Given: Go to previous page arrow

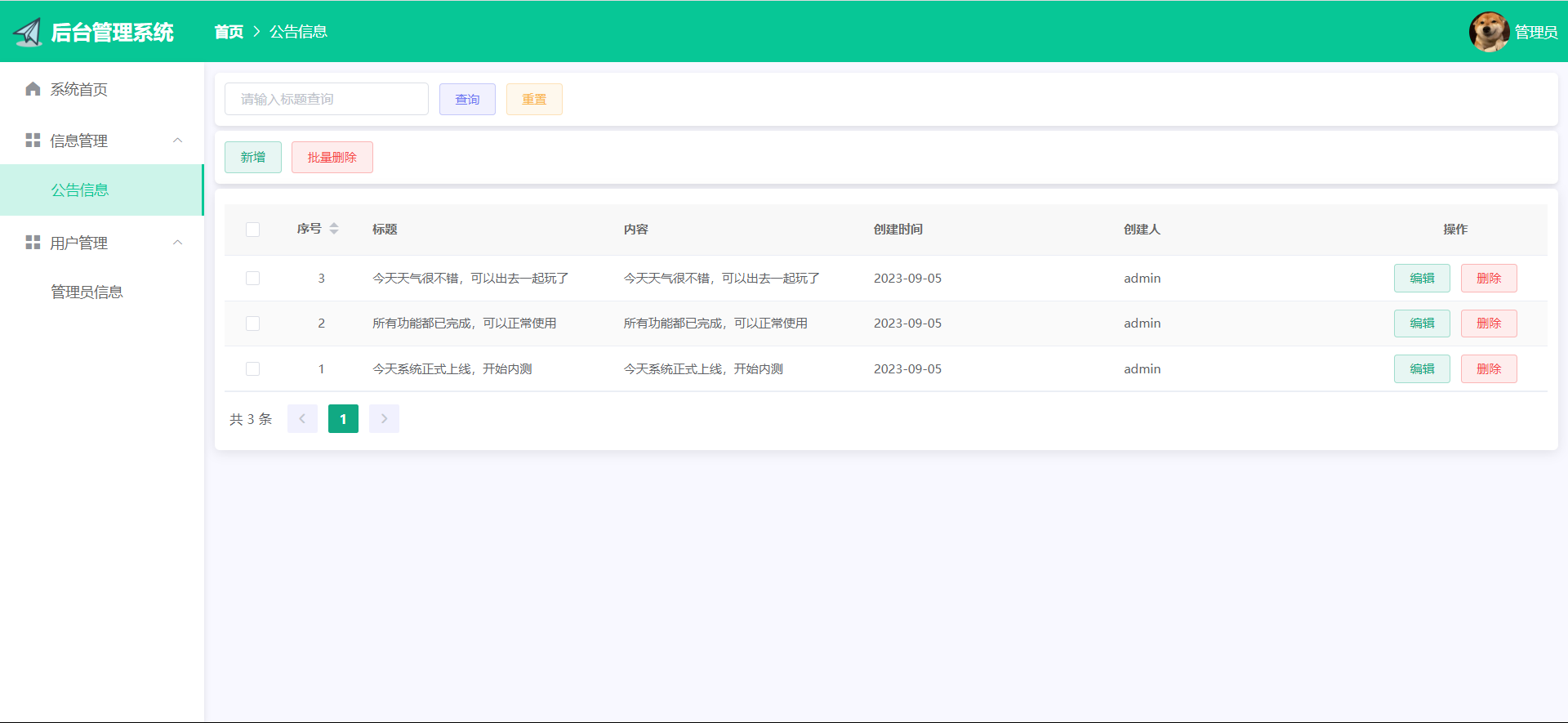Looking at the screenshot, I should [302, 419].
